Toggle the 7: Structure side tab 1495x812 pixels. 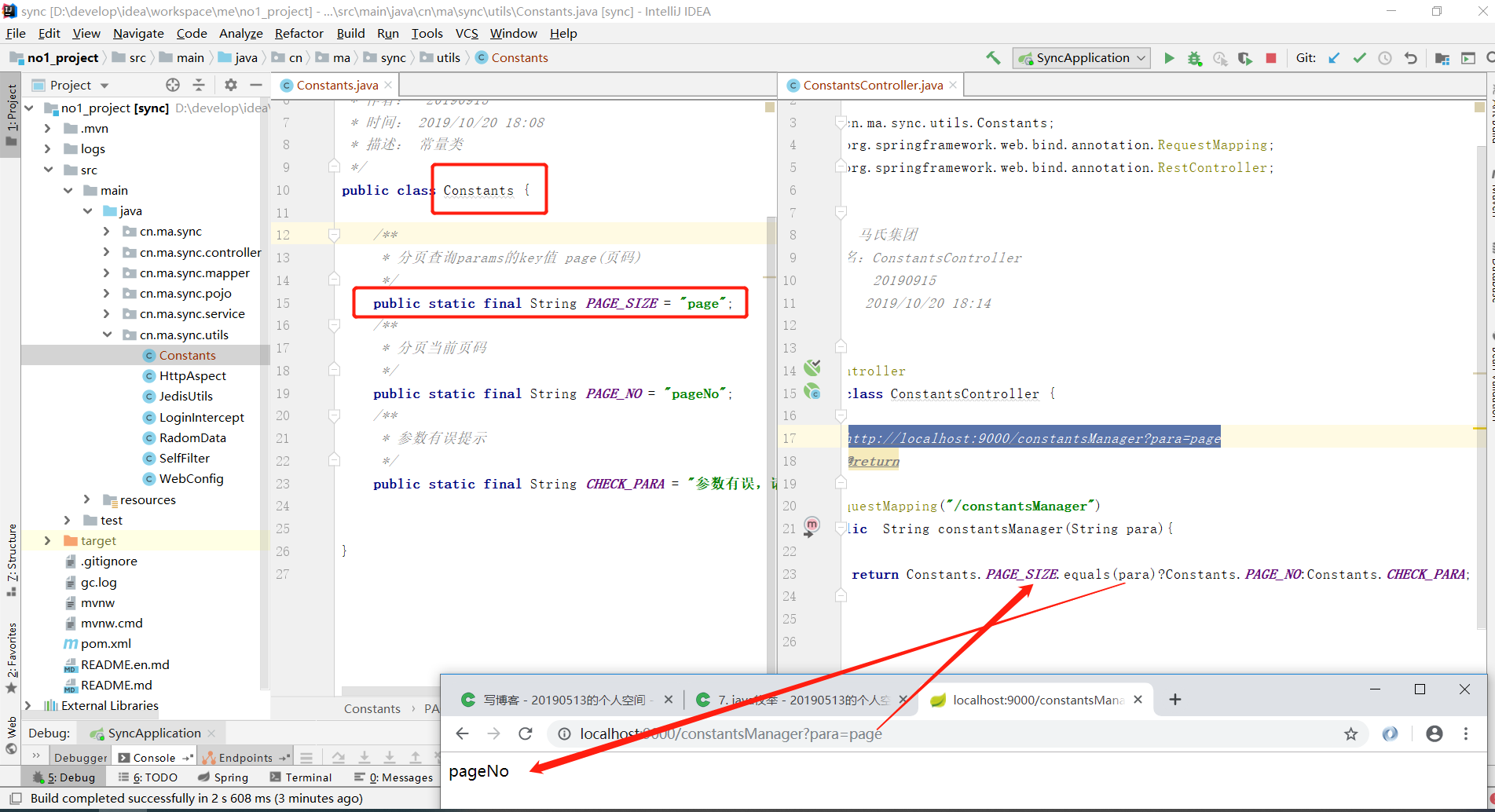(x=11, y=560)
